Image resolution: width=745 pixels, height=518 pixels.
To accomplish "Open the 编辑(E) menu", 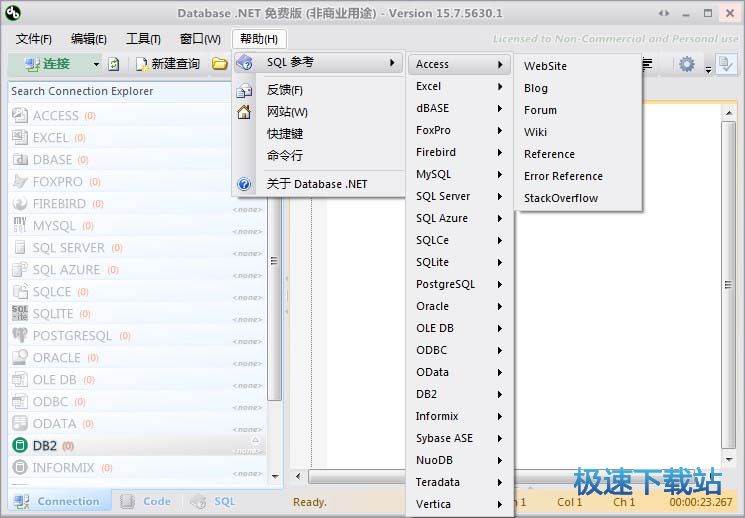I will coord(88,38).
